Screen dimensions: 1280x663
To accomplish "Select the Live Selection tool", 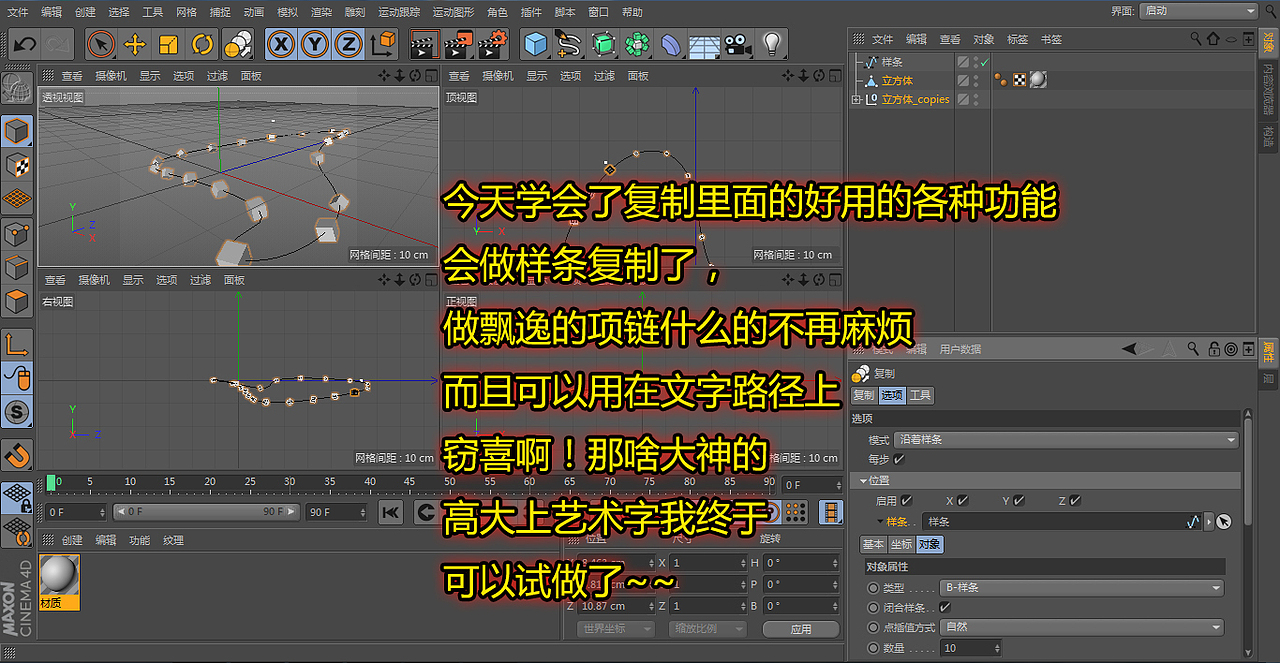I will (101, 44).
